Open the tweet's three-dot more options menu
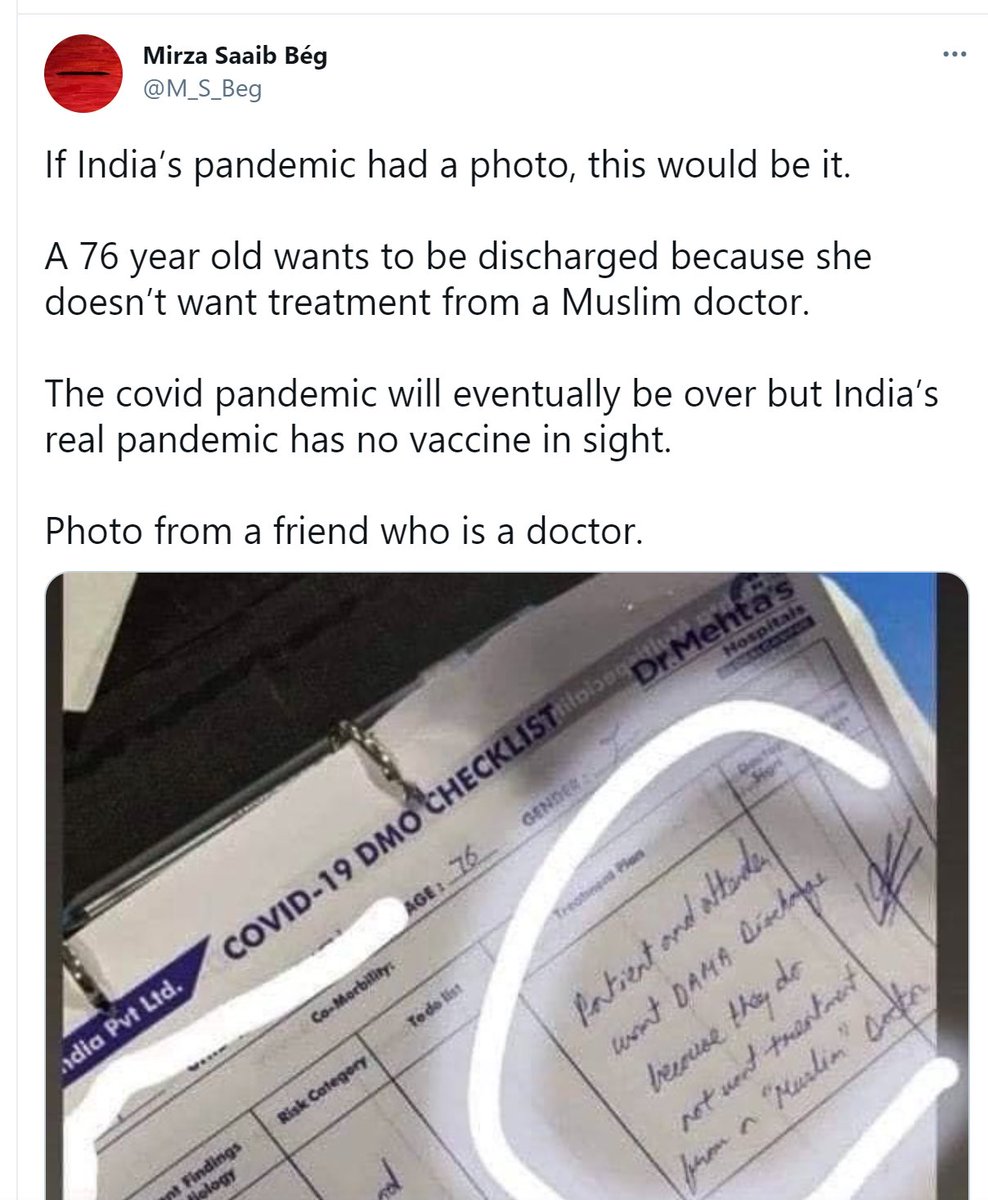Image resolution: width=988 pixels, height=1200 pixels. pos(955,54)
